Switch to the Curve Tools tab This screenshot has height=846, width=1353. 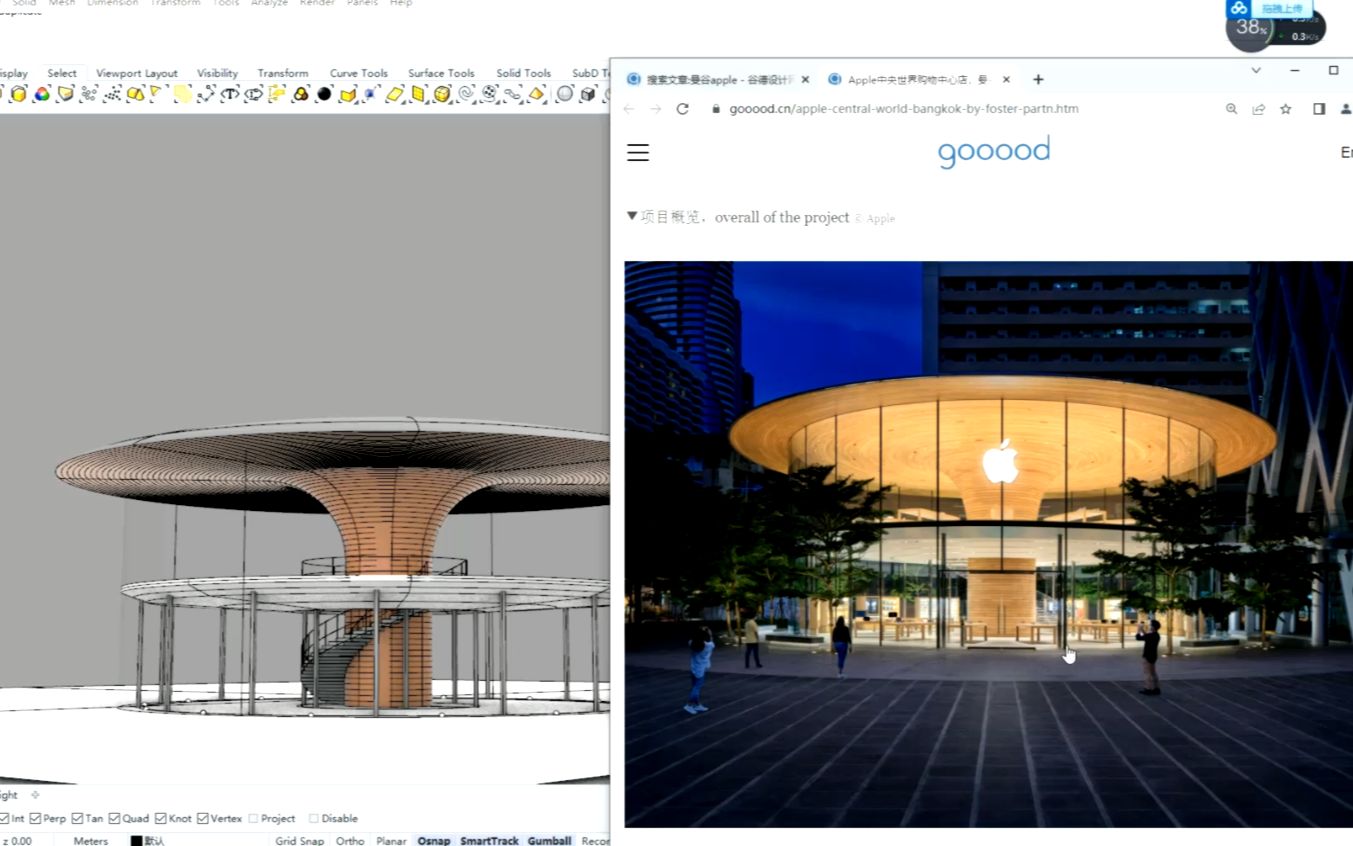[358, 73]
